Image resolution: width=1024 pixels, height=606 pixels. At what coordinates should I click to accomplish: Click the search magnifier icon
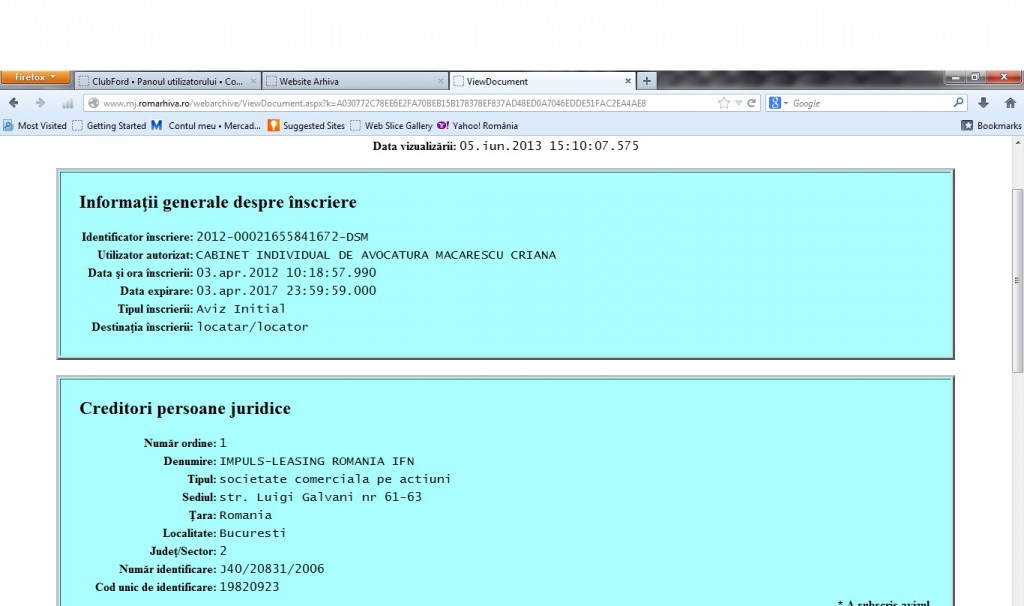click(x=958, y=102)
